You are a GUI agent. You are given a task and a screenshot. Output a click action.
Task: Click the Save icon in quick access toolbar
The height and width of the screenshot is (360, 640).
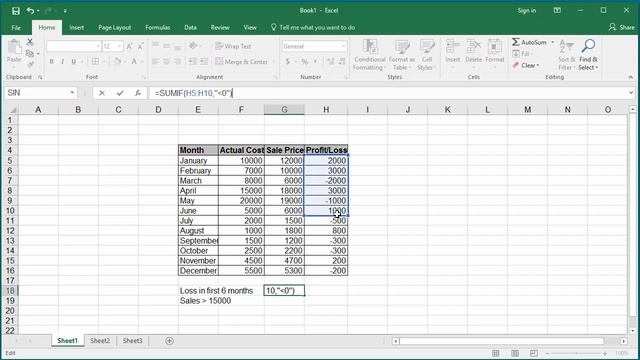(16, 11)
